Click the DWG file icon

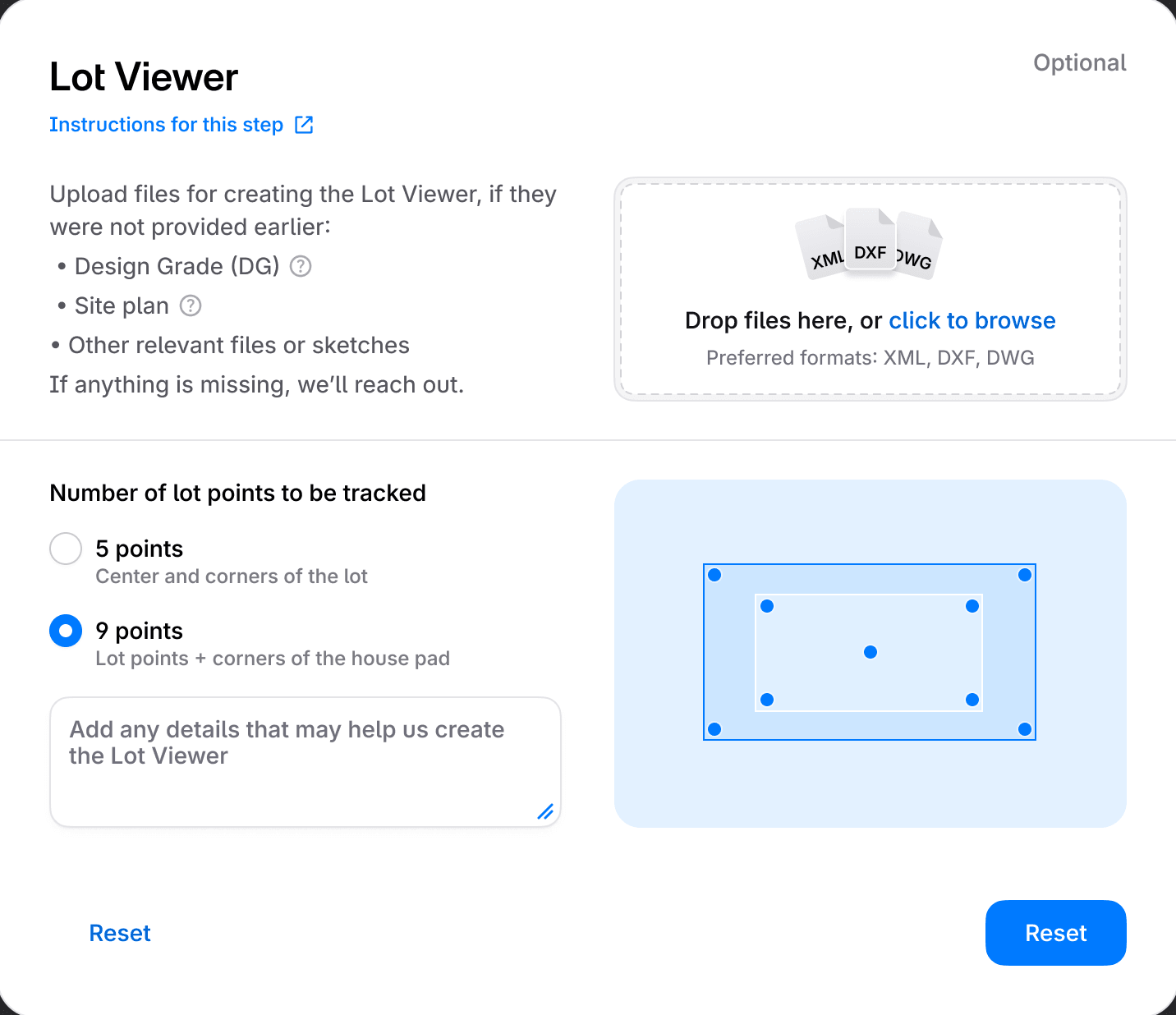click(918, 247)
